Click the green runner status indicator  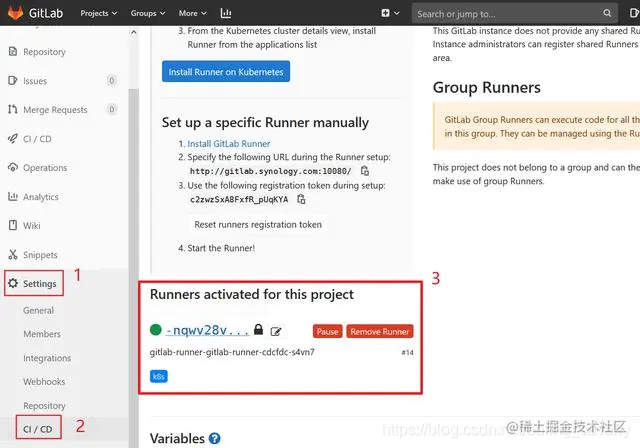pyautogui.click(x=156, y=329)
